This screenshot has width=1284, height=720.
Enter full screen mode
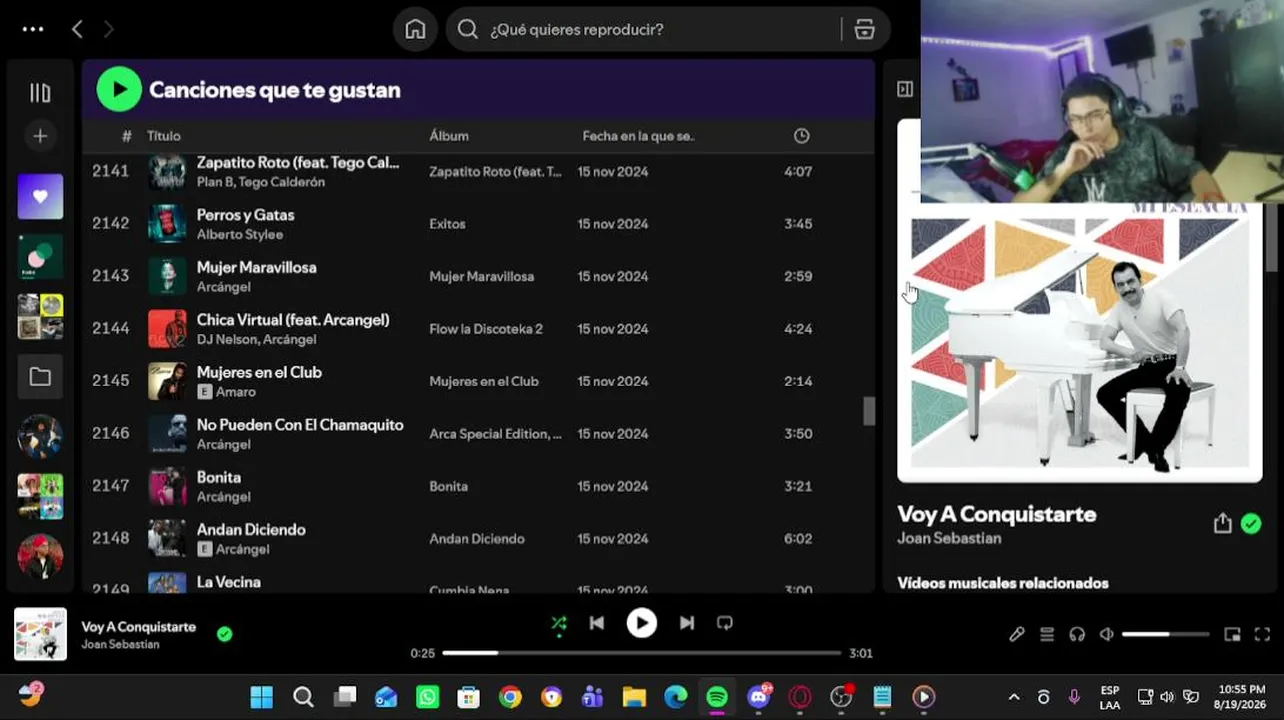1262,634
